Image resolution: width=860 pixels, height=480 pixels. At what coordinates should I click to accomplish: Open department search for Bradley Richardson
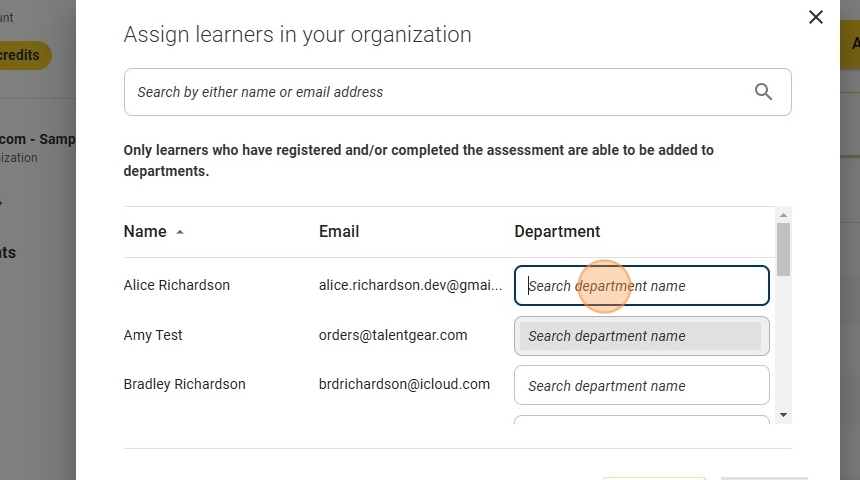pyautogui.click(x=642, y=385)
